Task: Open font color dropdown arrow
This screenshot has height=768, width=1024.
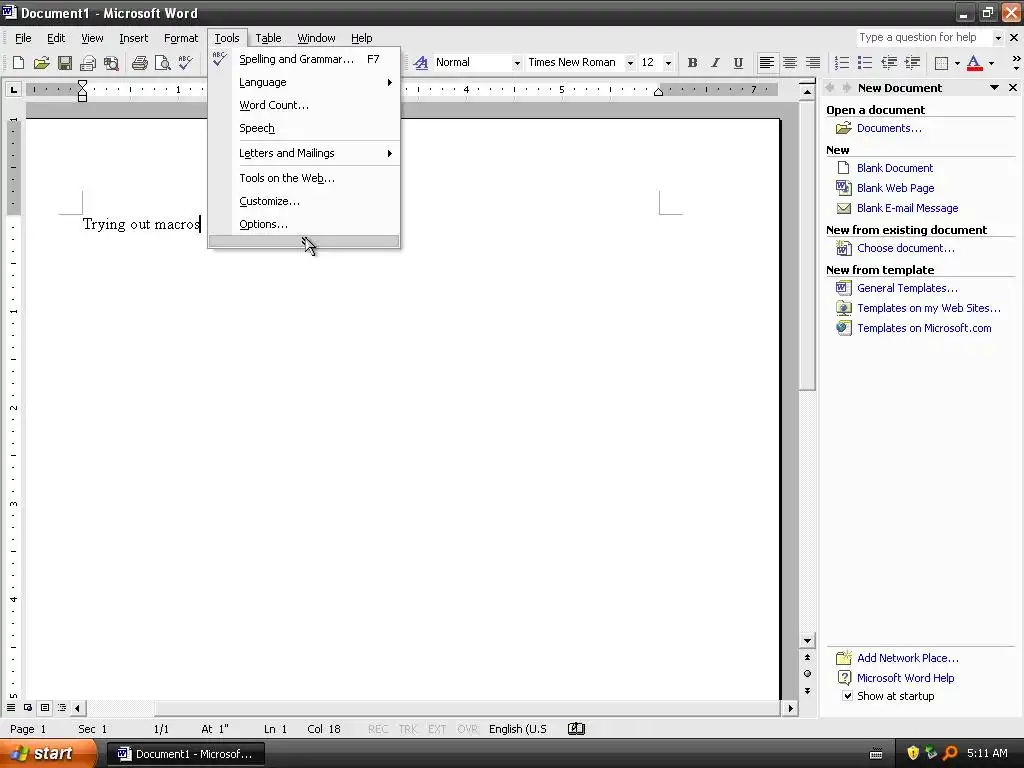Action: [x=991, y=63]
